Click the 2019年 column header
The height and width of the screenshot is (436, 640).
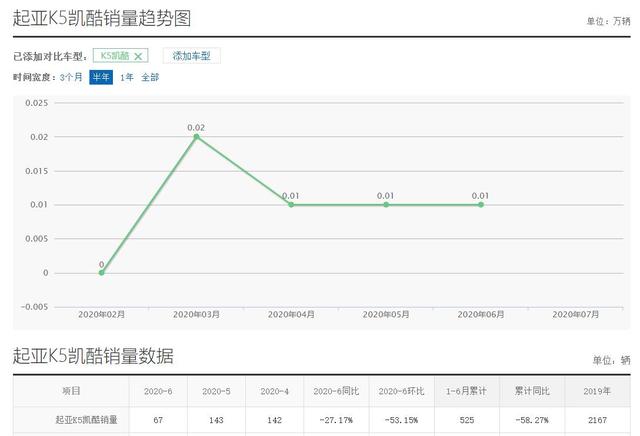tap(597, 391)
